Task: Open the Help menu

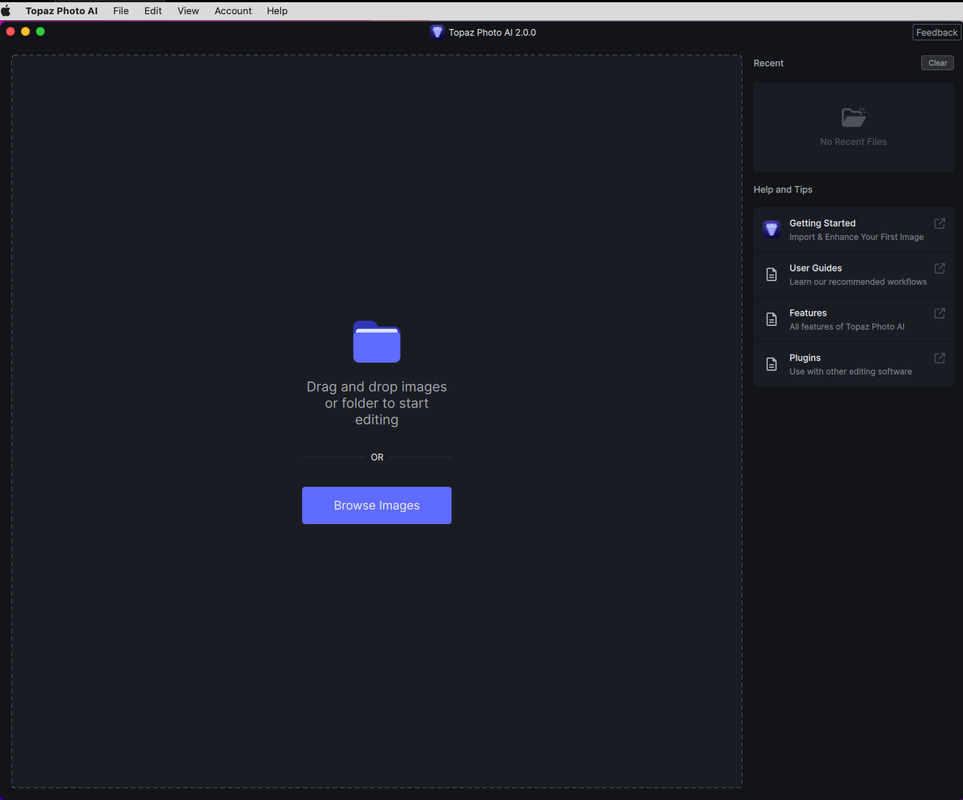Action: click(x=277, y=10)
